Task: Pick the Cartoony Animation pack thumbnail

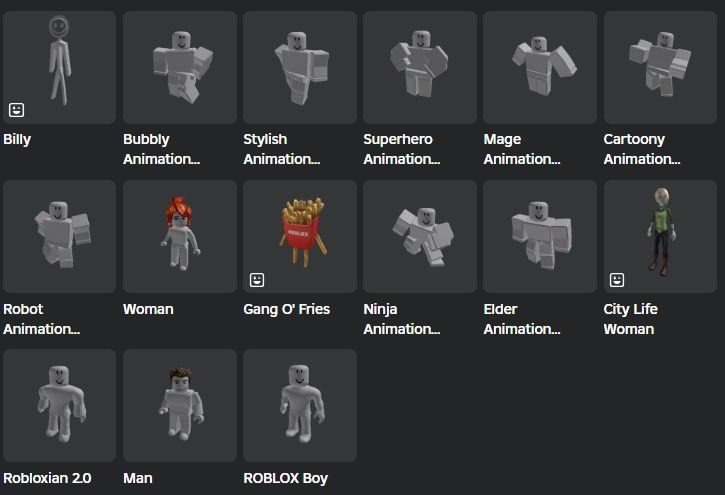Action: pos(660,67)
